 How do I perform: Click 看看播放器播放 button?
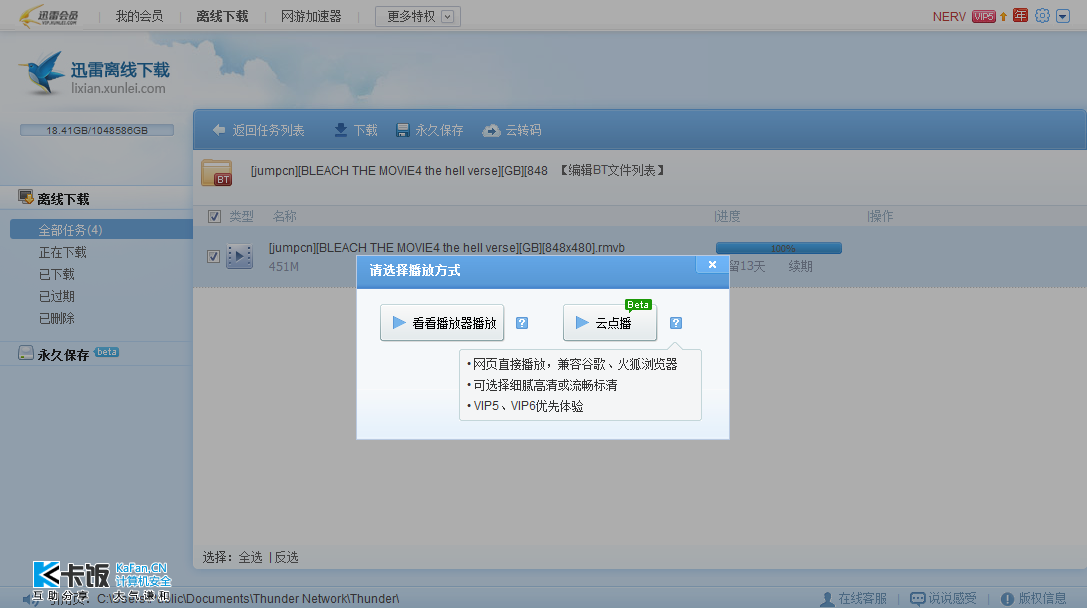(442, 323)
